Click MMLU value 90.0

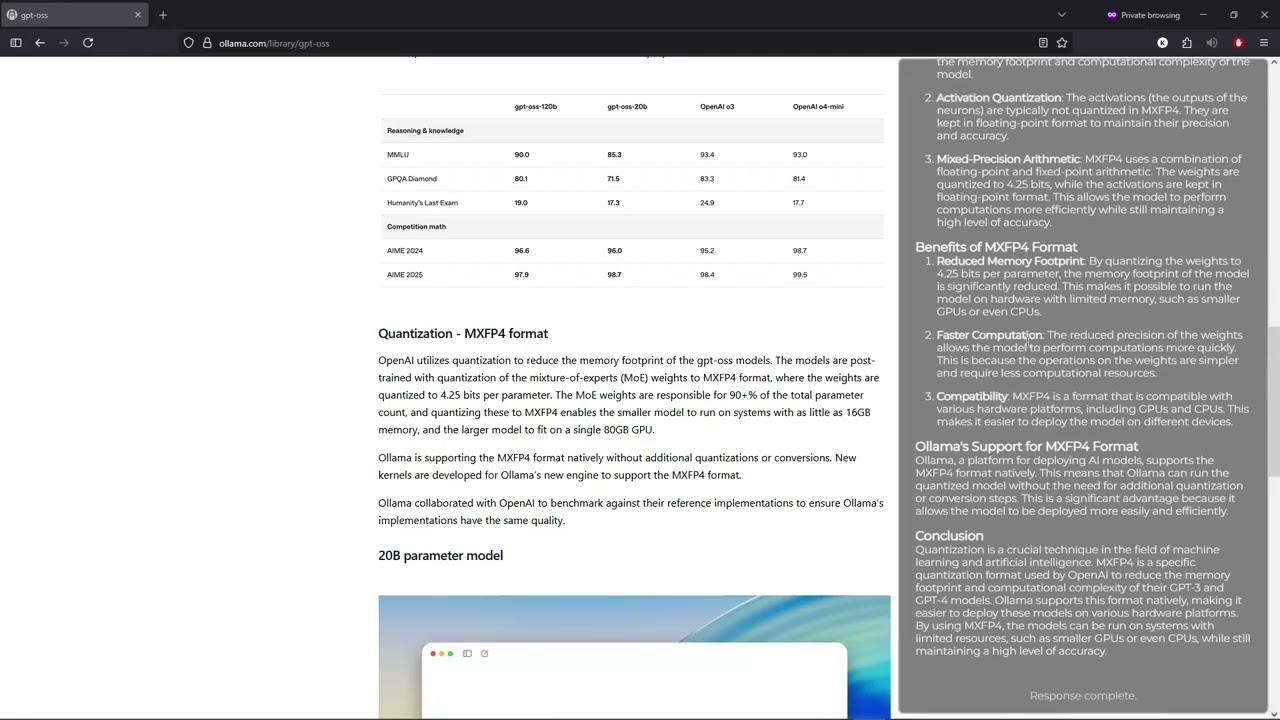[522, 155]
